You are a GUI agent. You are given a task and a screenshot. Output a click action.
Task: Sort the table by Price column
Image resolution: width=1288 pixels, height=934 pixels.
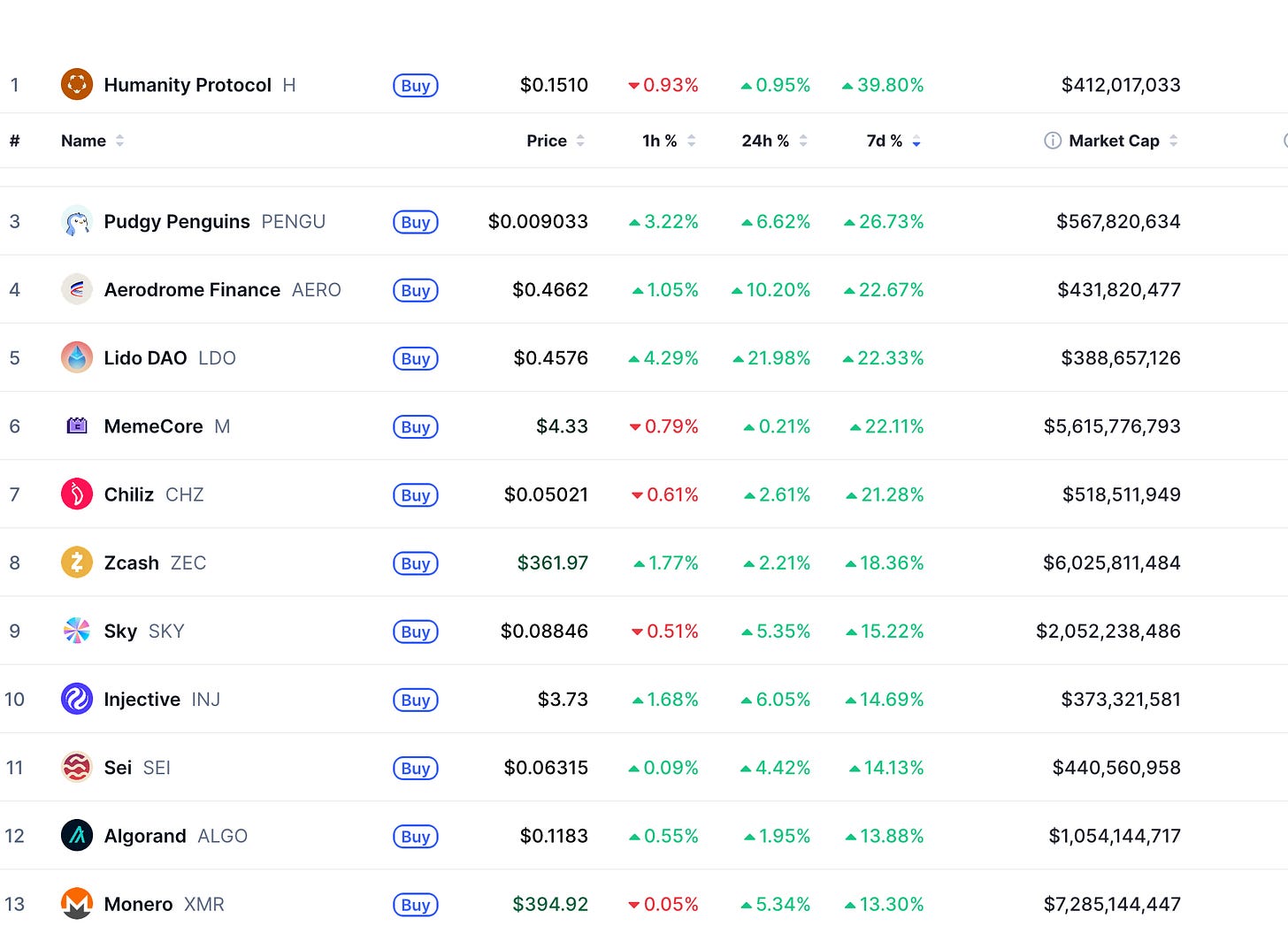(556, 141)
